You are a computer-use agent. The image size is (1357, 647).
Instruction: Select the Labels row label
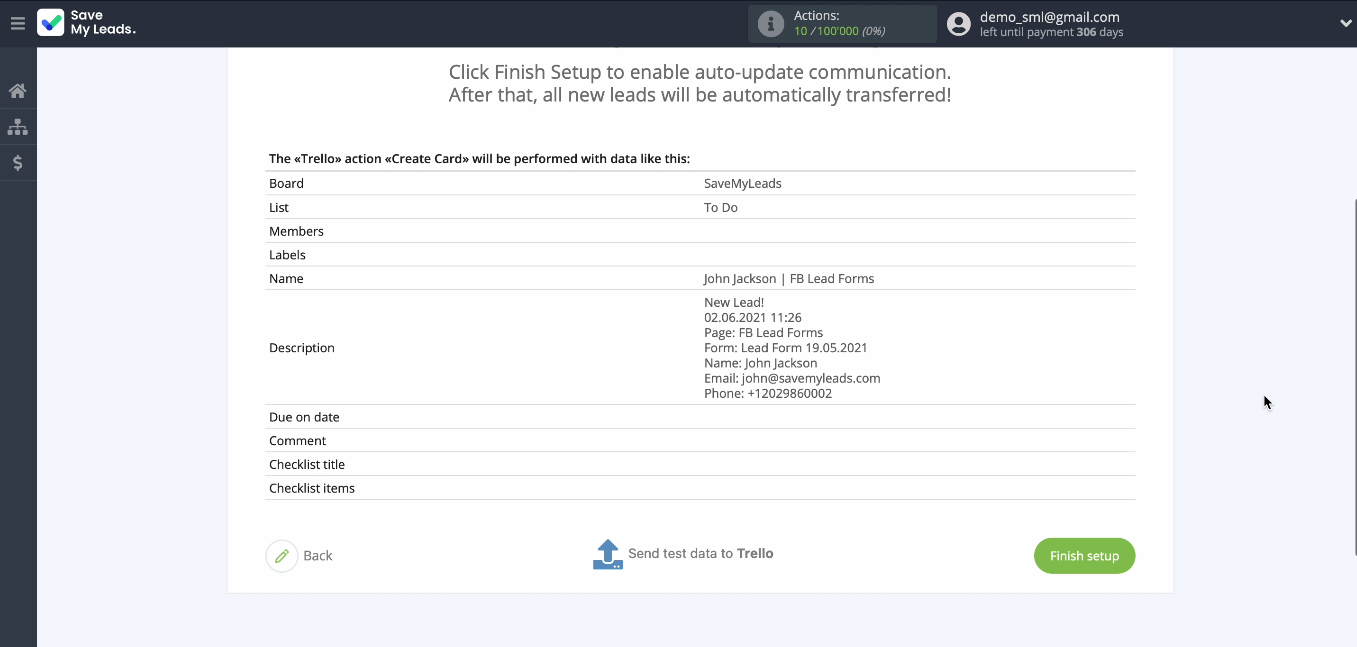[x=287, y=255]
